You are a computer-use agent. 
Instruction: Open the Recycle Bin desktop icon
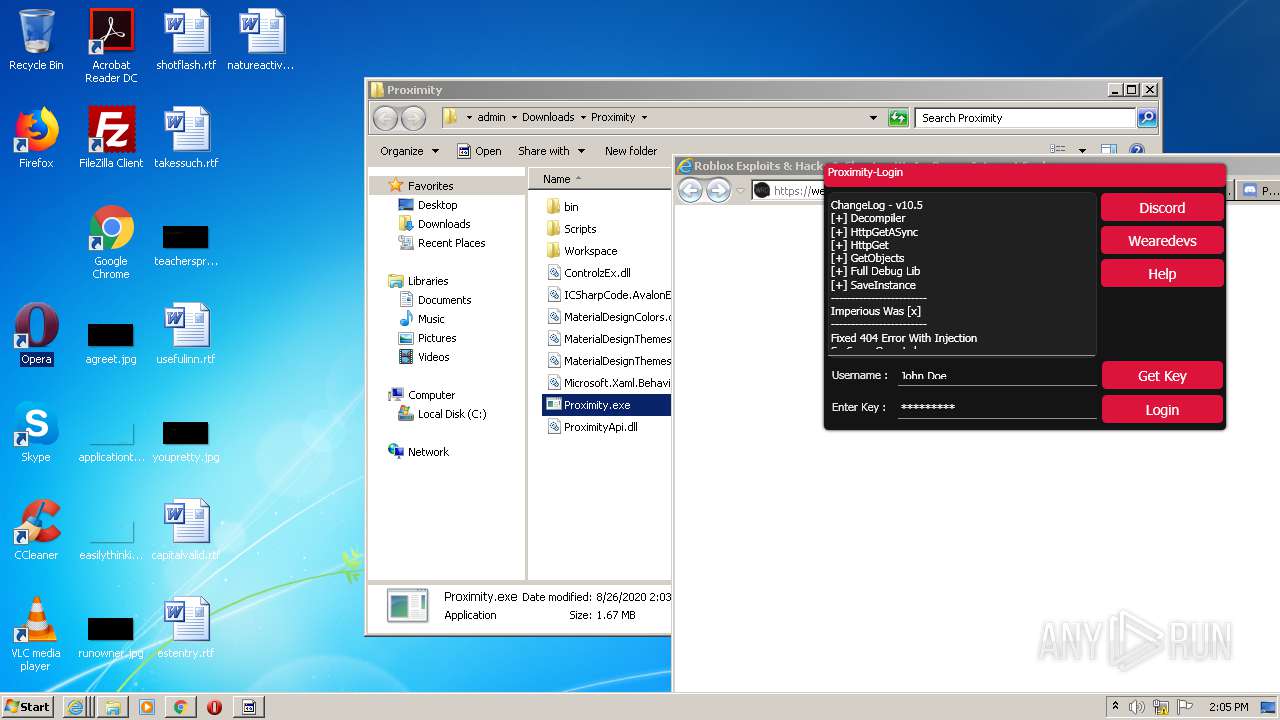coord(36,40)
